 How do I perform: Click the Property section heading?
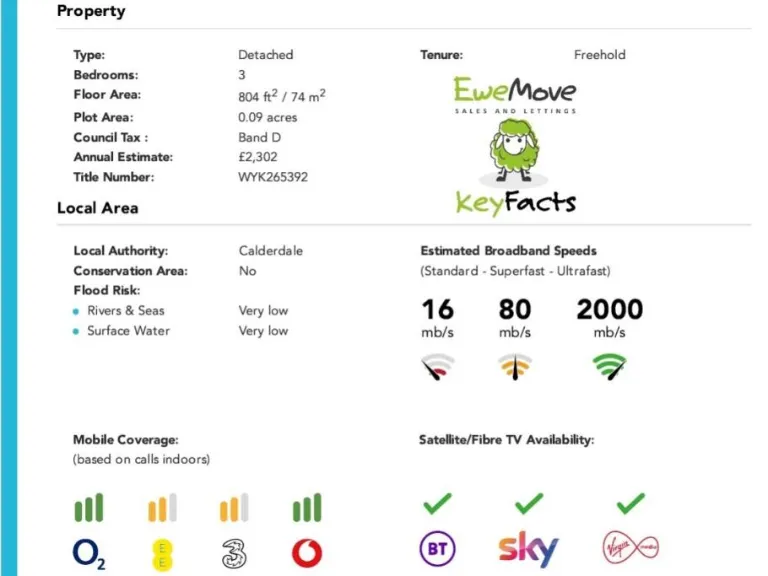click(91, 12)
